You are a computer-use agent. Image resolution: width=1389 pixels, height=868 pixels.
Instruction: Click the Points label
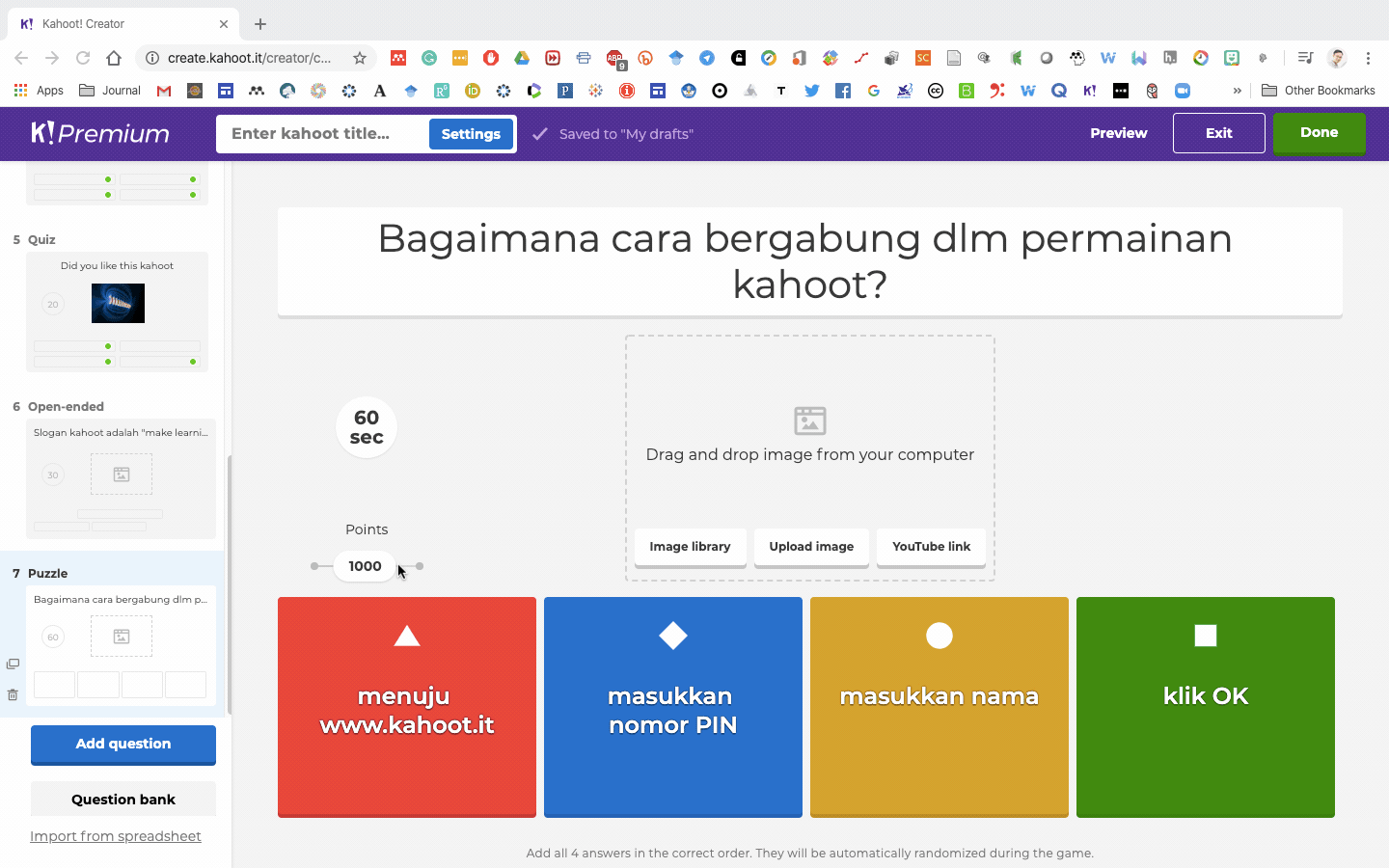click(x=367, y=529)
